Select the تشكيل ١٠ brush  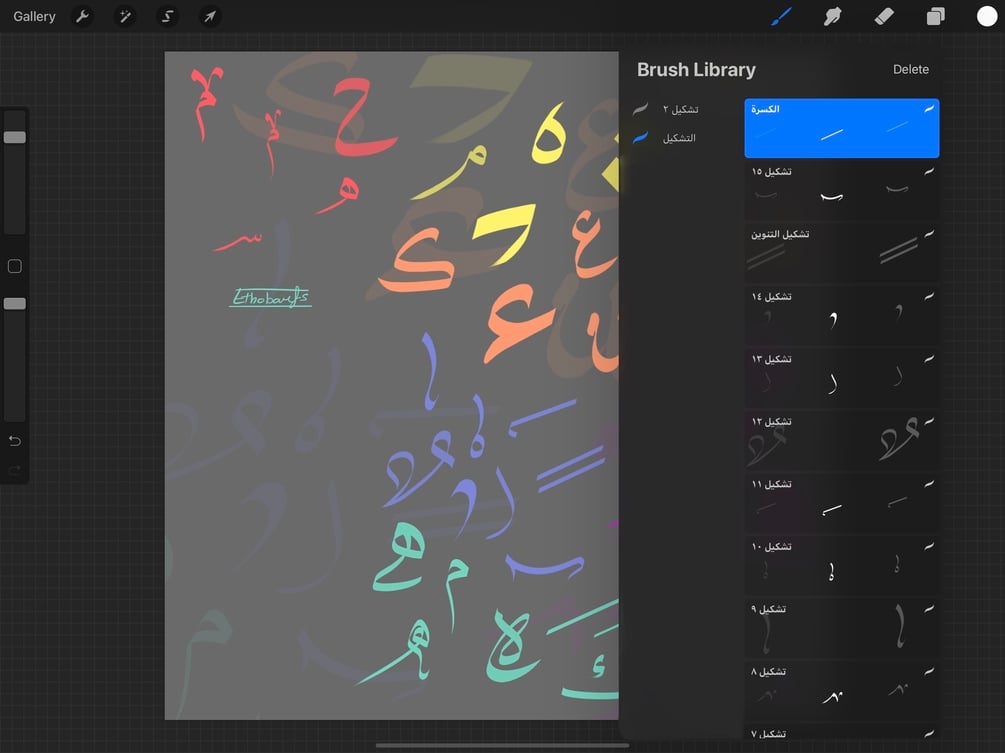pos(842,566)
